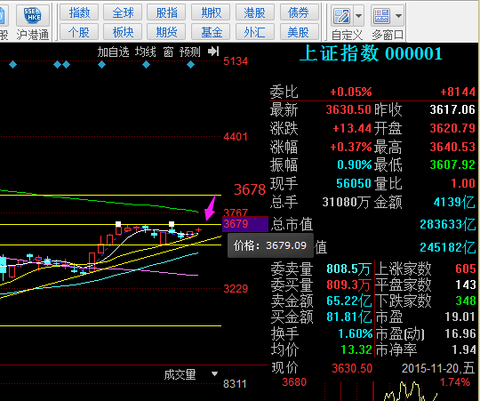Click the 最低 value 3607.92

452,165
